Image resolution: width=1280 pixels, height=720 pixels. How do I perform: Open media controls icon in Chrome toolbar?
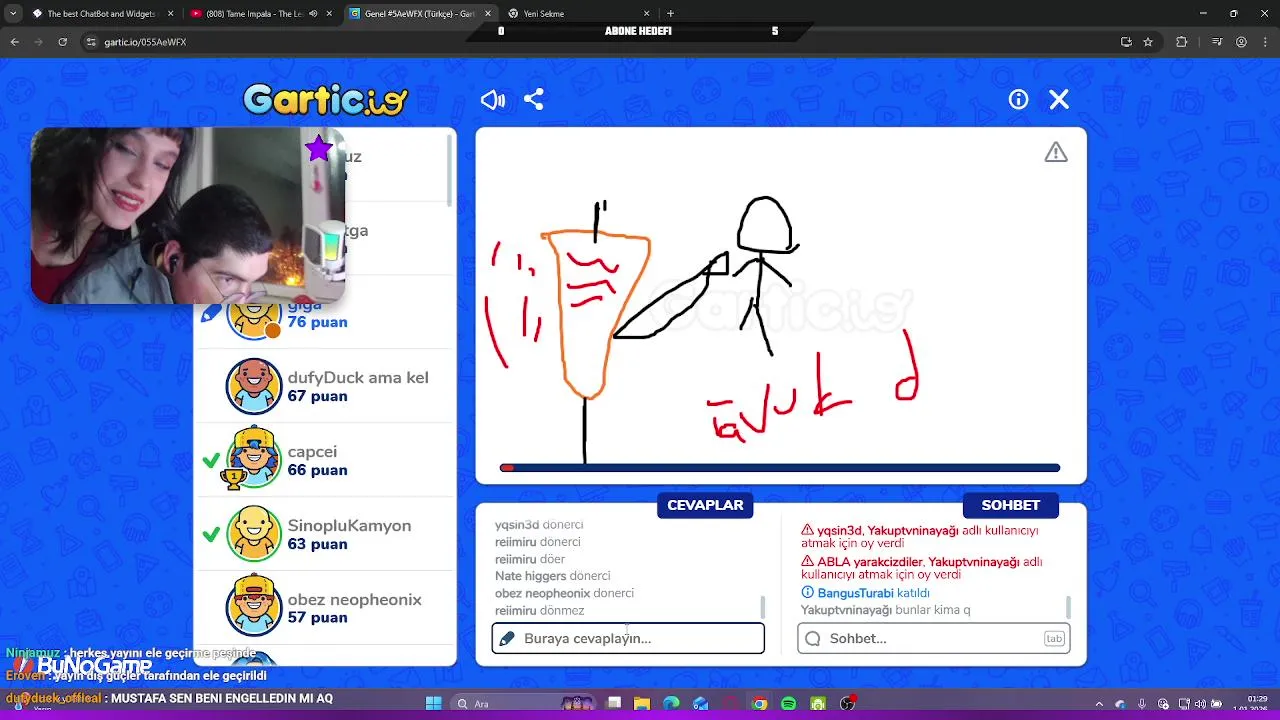tap(1217, 42)
